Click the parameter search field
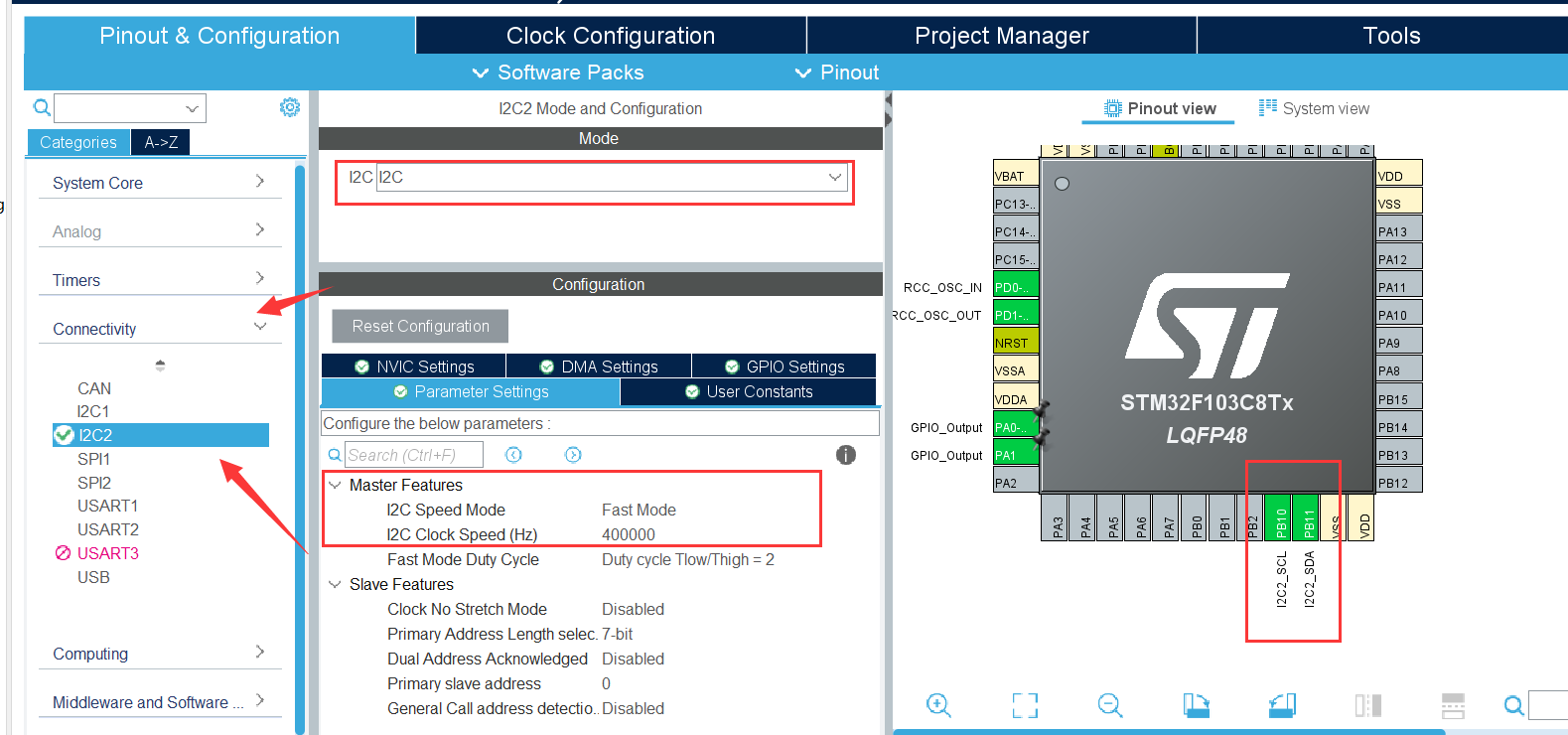The image size is (1568, 735). pos(414,455)
